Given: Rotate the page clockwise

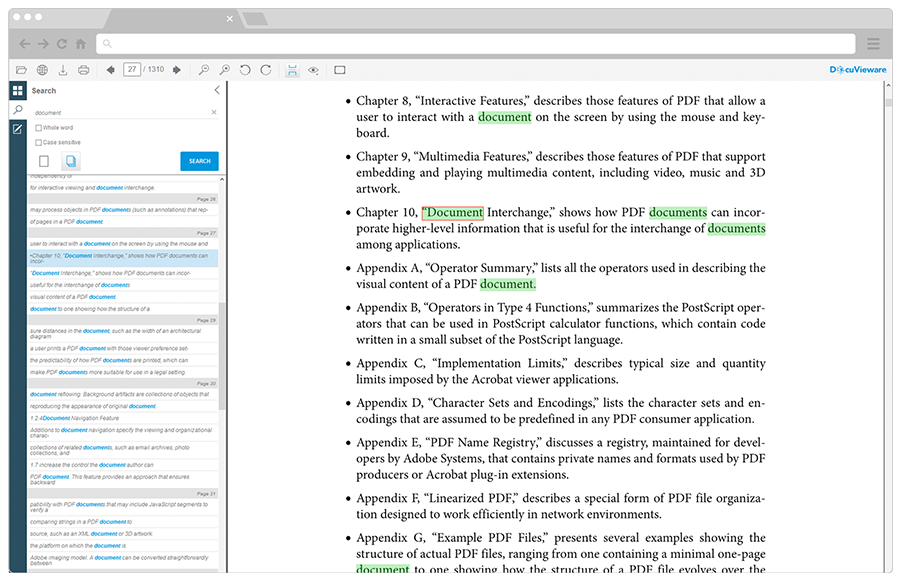Looking at the screenshot, I should 266,70.
